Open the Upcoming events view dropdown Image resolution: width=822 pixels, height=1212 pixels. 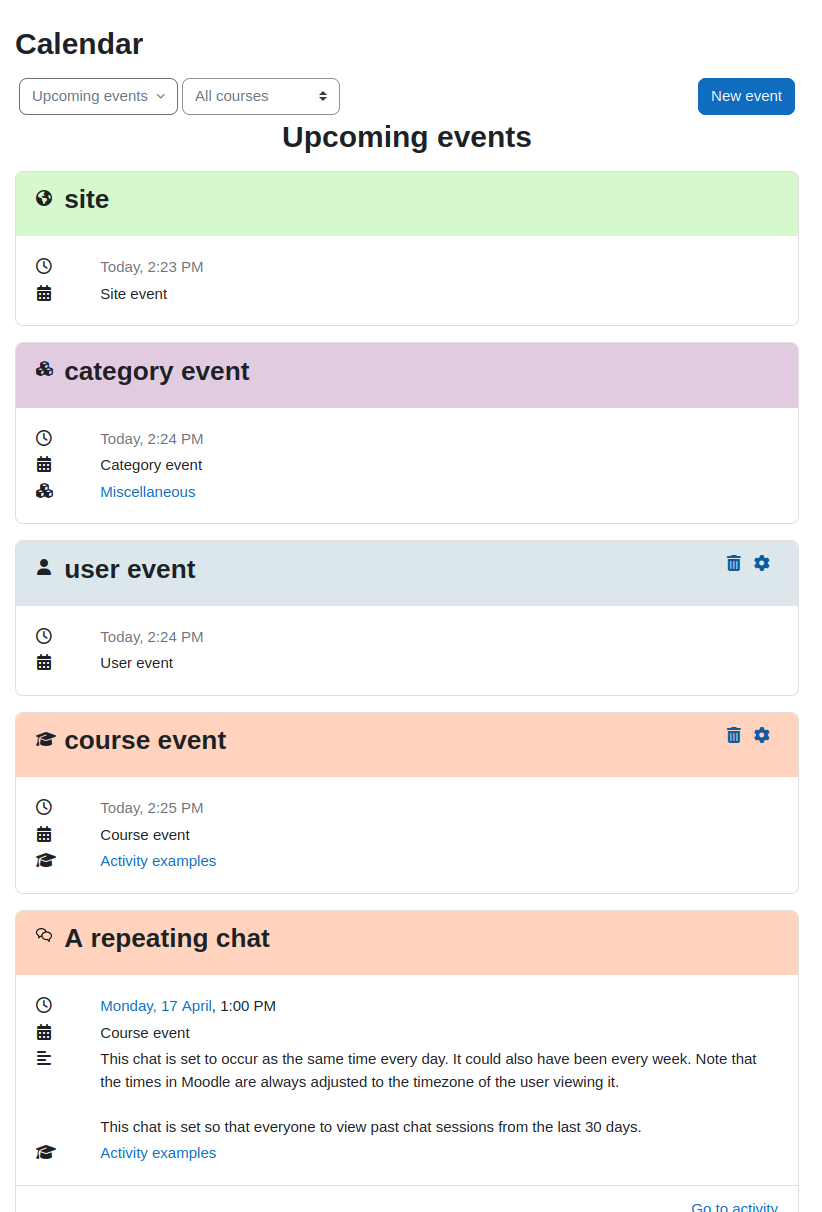pos(98,96)
